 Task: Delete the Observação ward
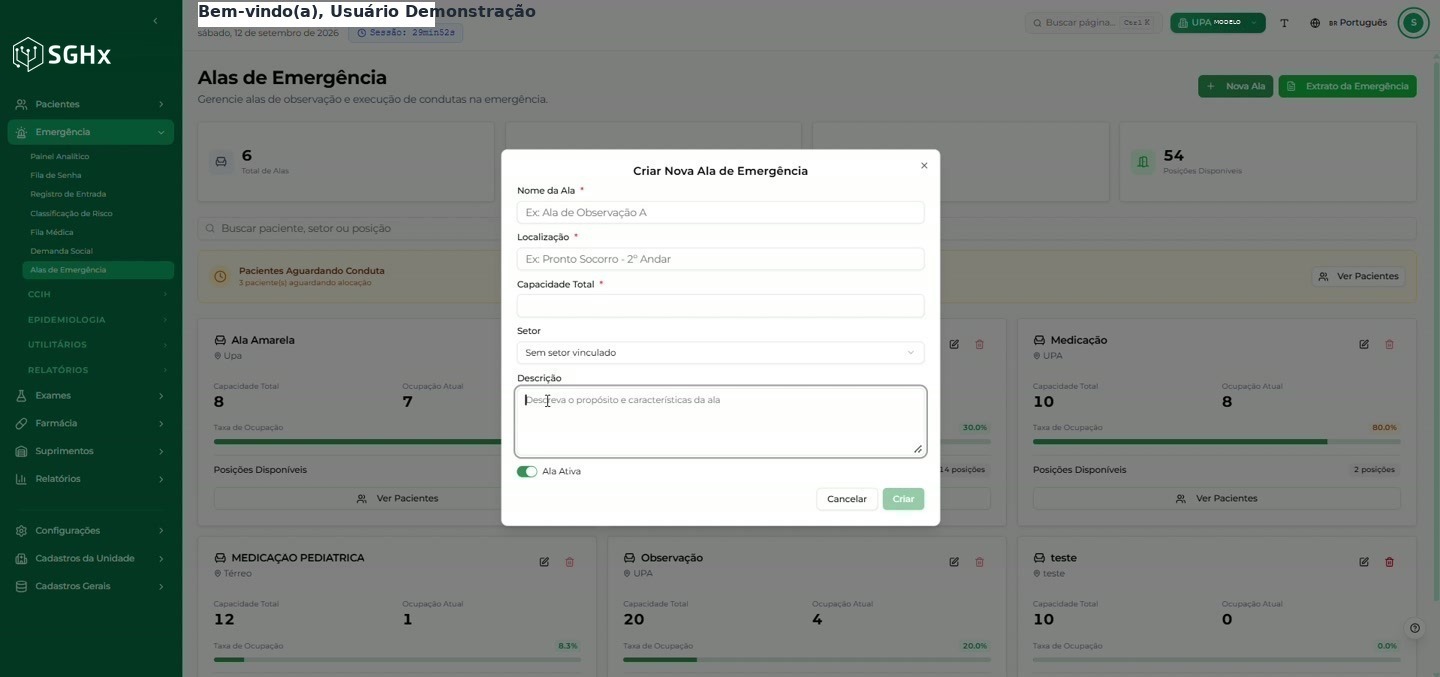click(x=979, y=562)
